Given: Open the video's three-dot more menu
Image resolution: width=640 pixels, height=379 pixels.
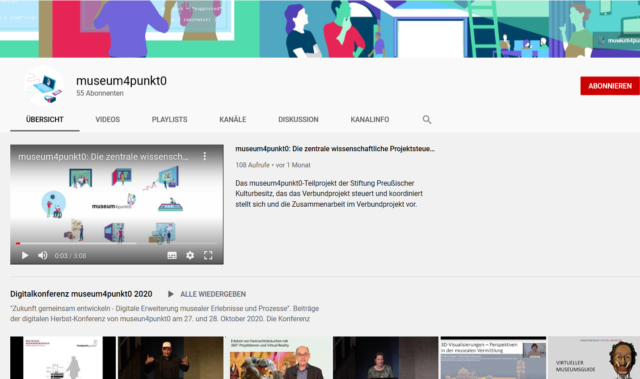Looking at the screenshot, I should [204, 156].
